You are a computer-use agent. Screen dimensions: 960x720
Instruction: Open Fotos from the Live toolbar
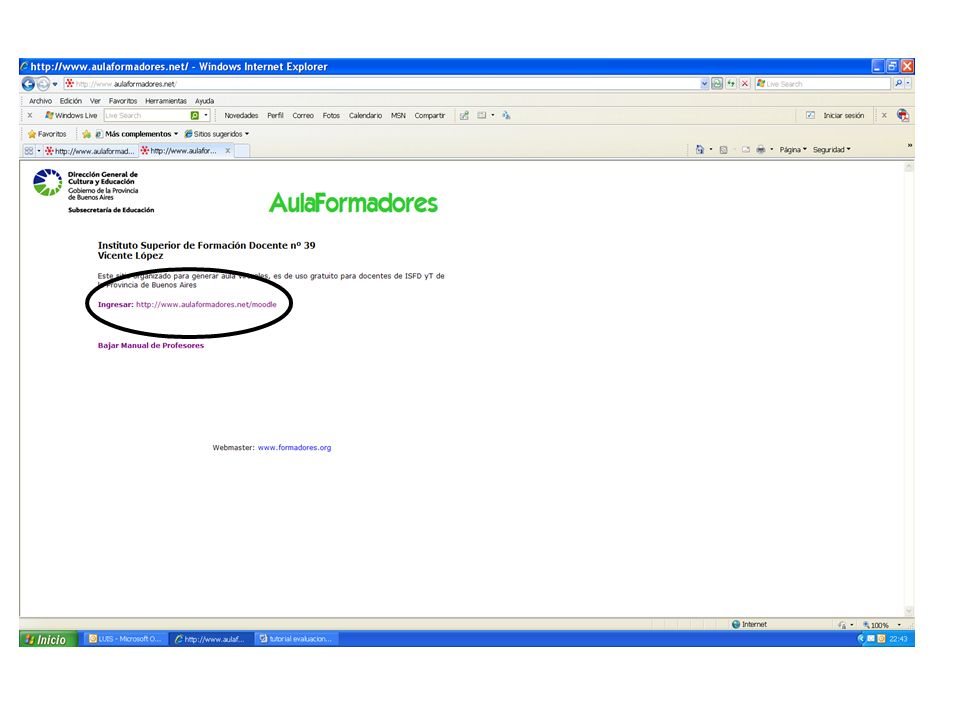[x=331, y=115]
